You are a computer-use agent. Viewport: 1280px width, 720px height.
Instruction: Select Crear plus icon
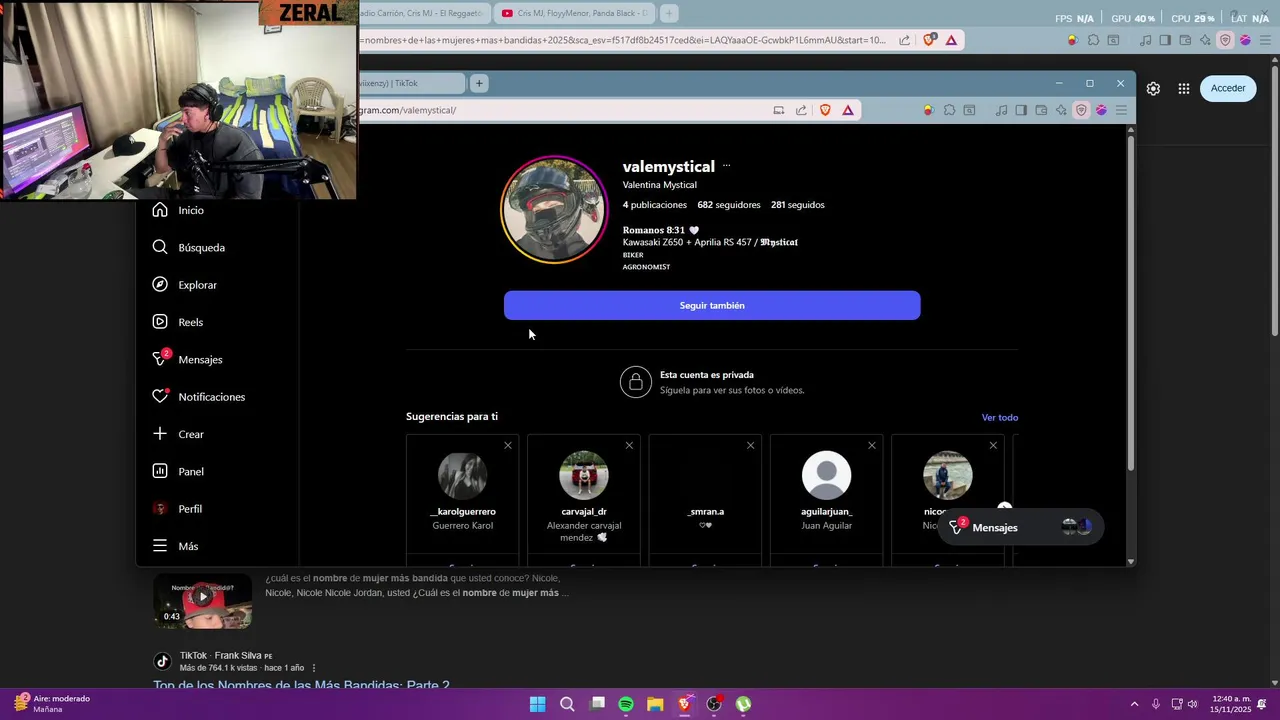point(160,434)
